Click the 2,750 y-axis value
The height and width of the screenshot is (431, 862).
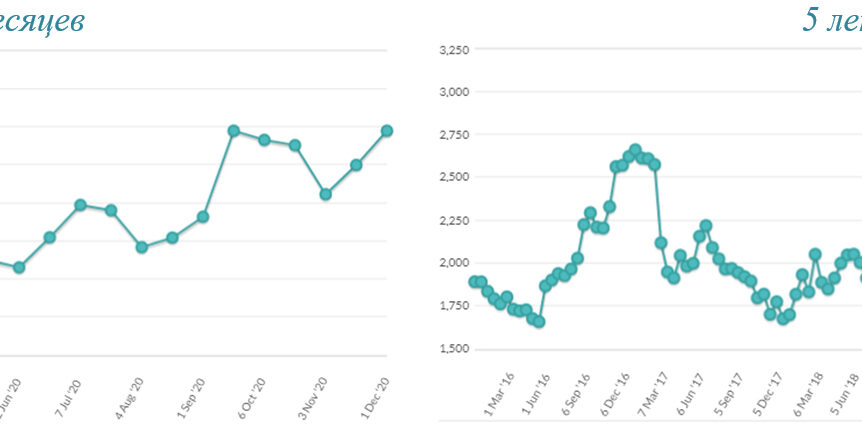coord(454,134)
